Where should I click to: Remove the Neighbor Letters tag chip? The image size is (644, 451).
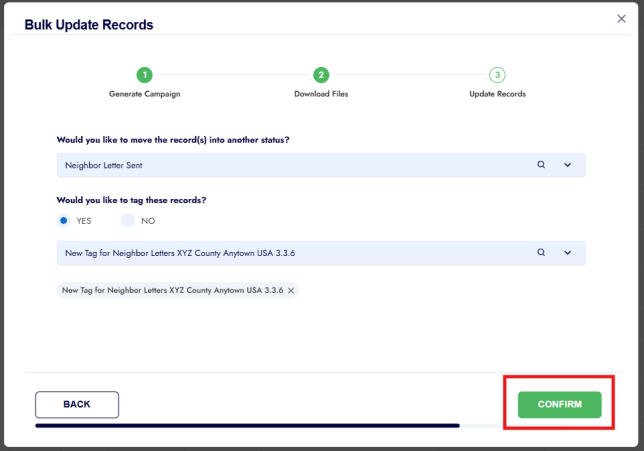[x=291, y=290]
